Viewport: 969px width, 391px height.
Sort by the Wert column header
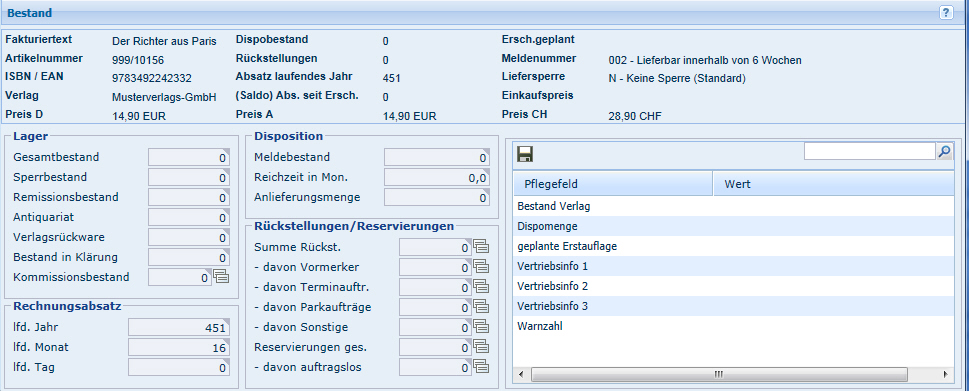point(834,184)
